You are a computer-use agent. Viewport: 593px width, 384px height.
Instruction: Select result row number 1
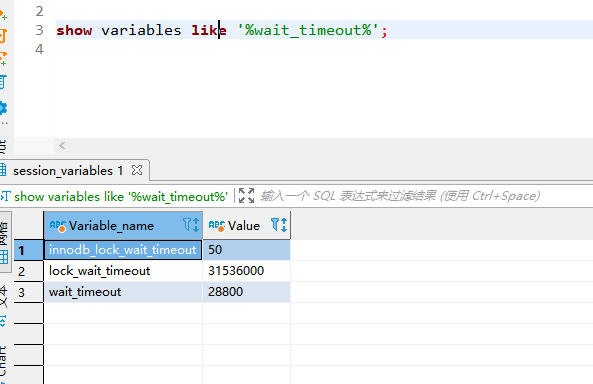[28, 250]
